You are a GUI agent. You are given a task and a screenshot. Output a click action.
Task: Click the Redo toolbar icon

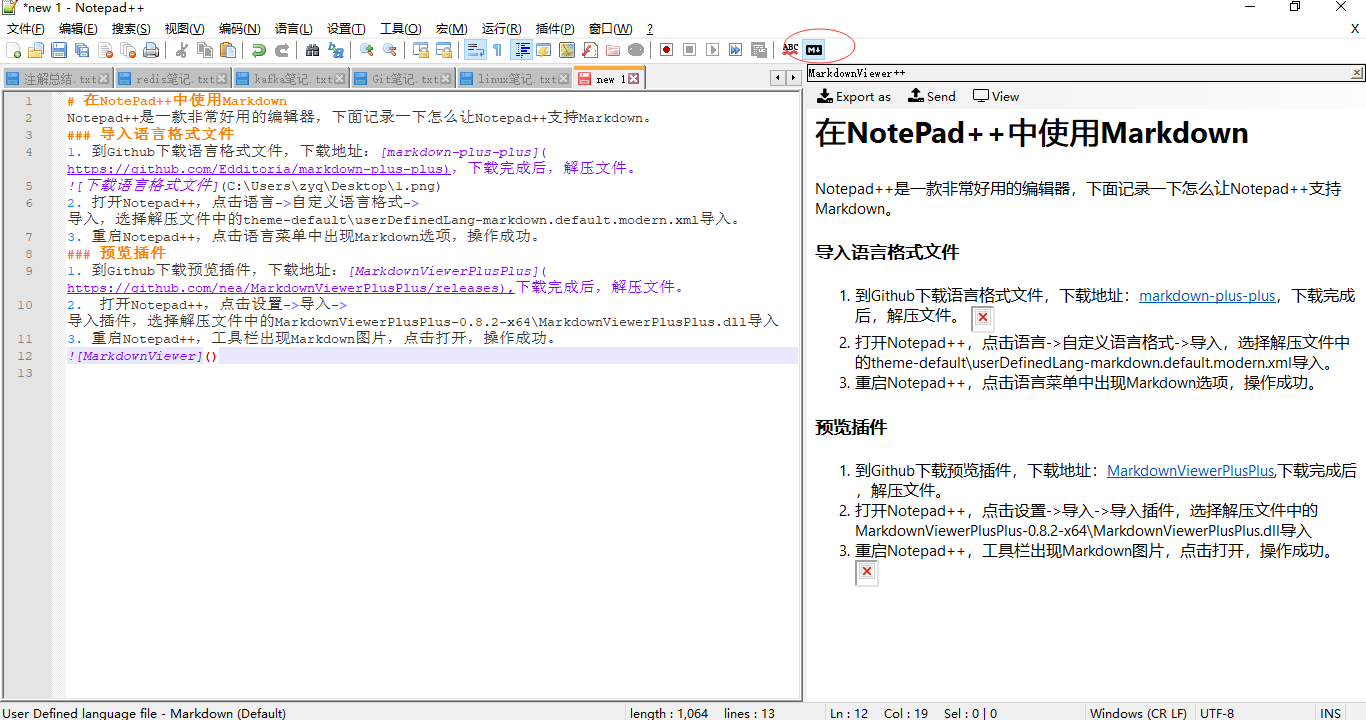[x=282, y=49]
